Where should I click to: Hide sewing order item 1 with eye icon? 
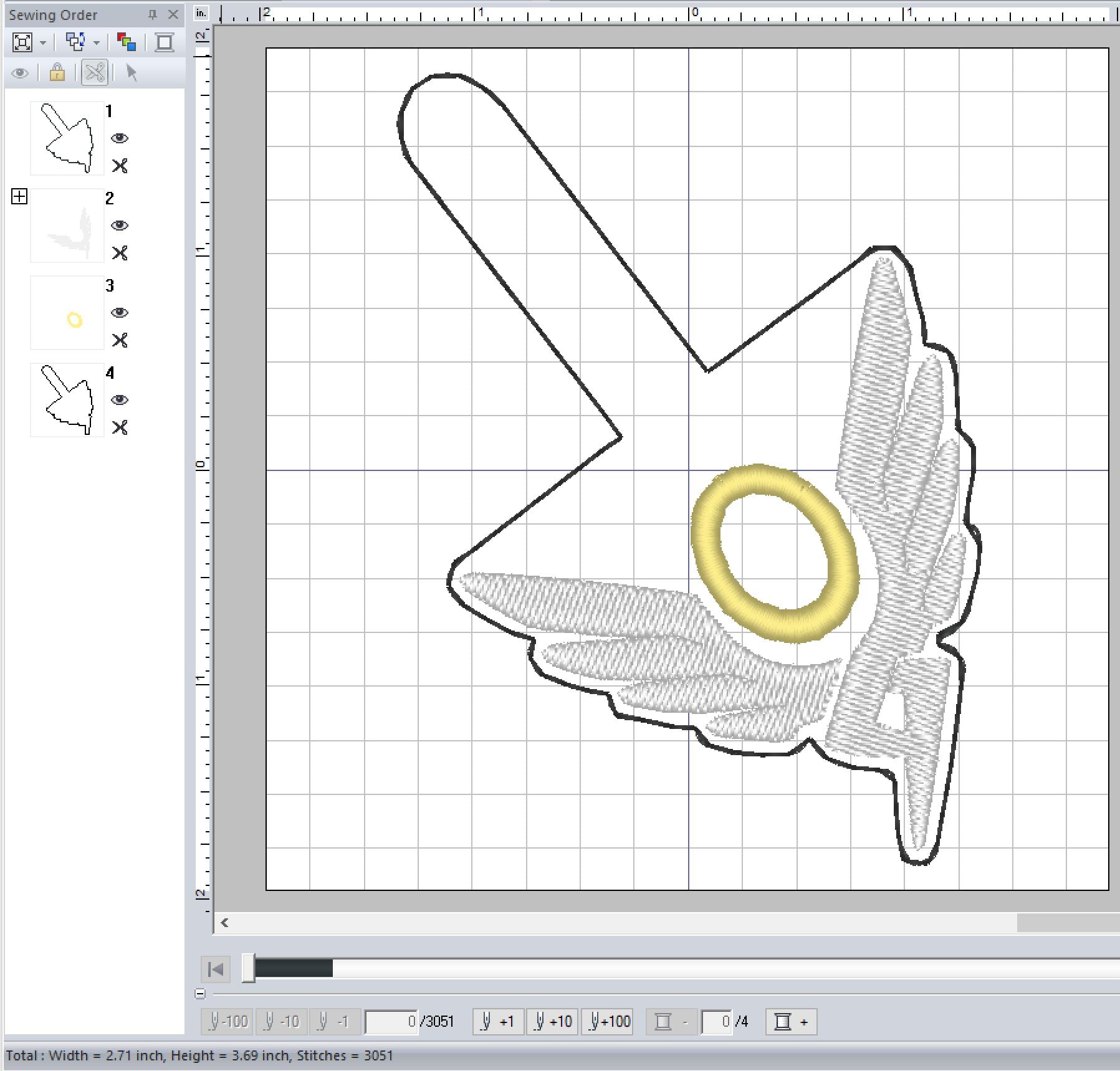coord(120,138)
